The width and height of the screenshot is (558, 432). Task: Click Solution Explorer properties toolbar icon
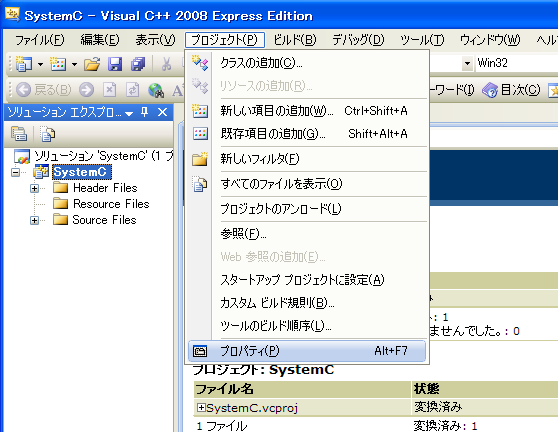pyautogui.click(x=19, y=134)
